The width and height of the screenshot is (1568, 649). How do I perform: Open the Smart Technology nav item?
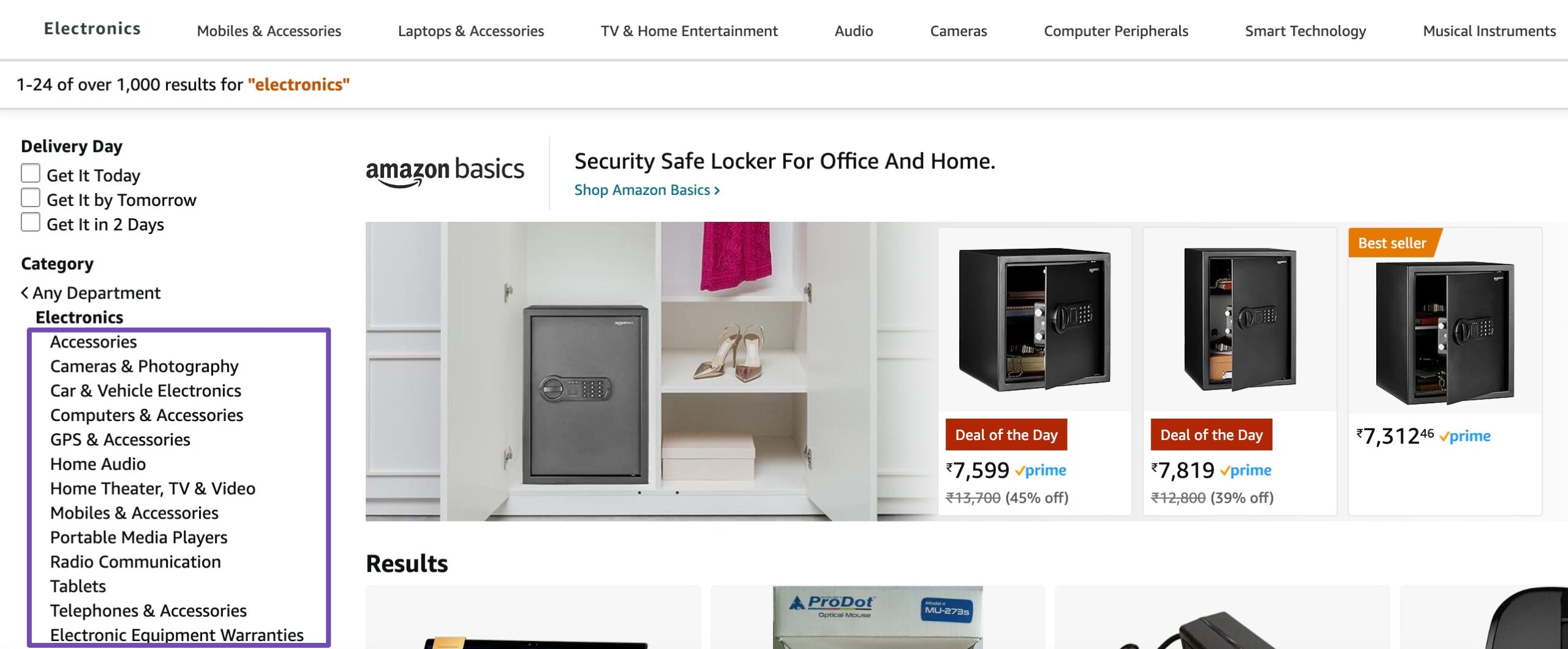tap(1305, 31)
